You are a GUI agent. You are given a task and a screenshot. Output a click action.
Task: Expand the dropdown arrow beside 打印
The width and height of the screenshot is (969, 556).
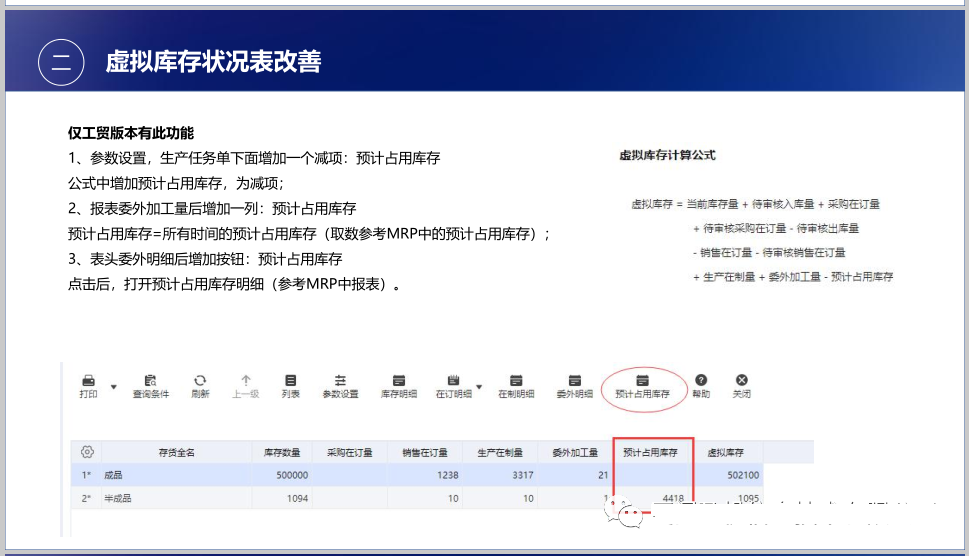(113, 386)
